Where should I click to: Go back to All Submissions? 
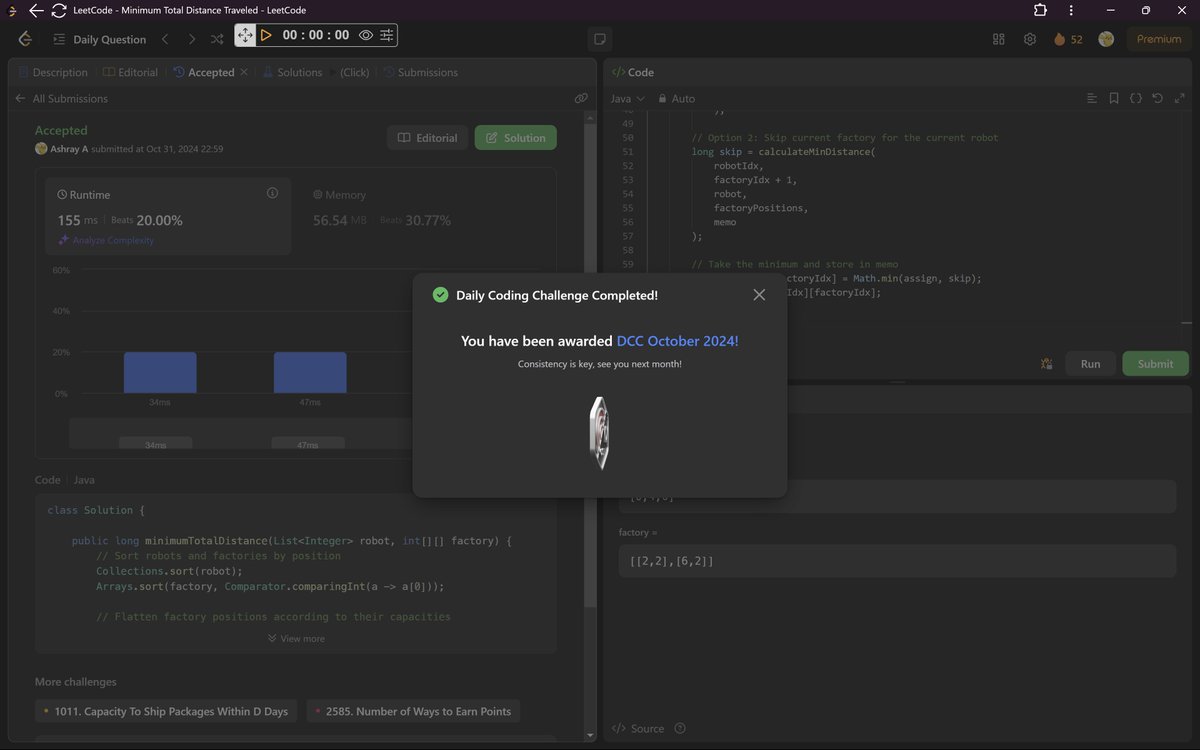point(61,99)
